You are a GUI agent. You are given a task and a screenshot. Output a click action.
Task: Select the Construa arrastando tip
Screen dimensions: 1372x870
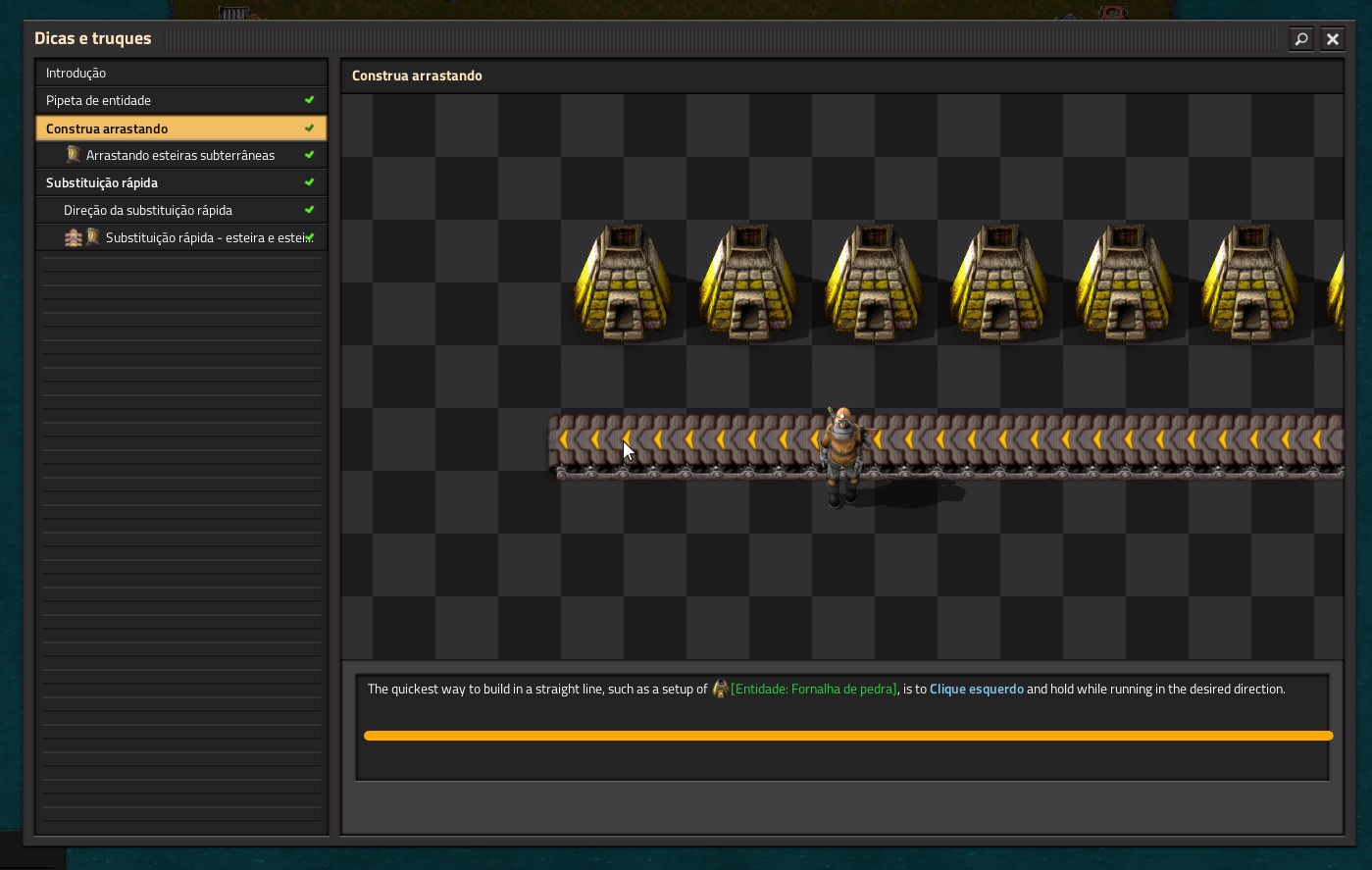click(180, 128)
